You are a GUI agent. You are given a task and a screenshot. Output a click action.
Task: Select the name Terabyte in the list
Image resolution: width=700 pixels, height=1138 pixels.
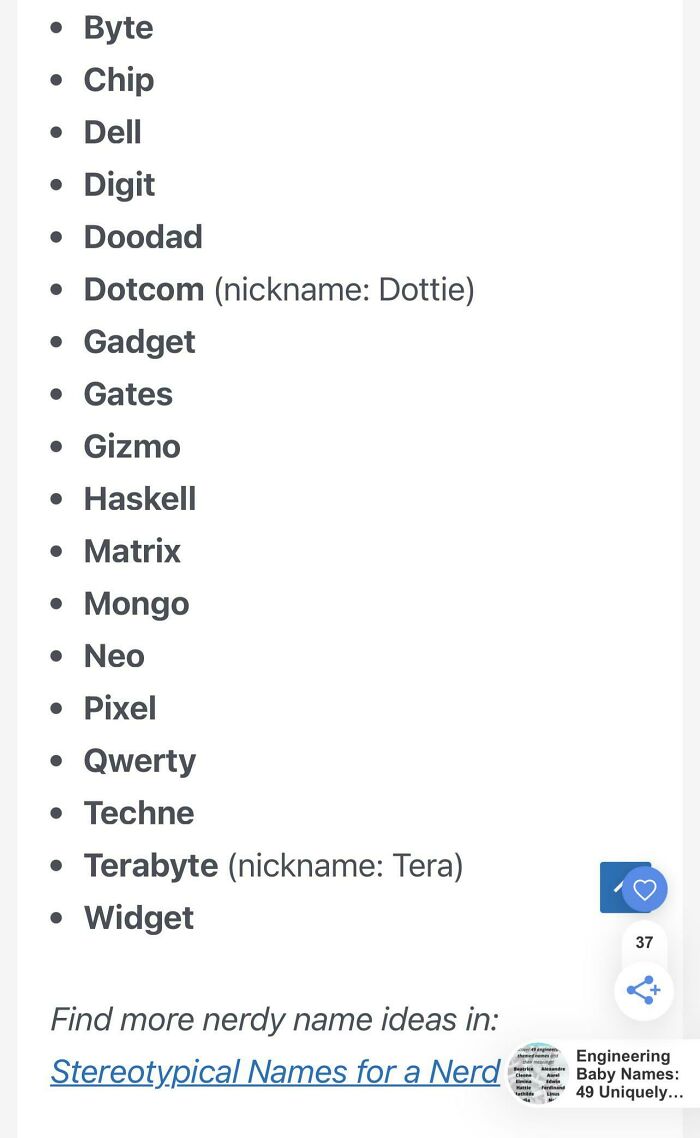pos(151,865)
